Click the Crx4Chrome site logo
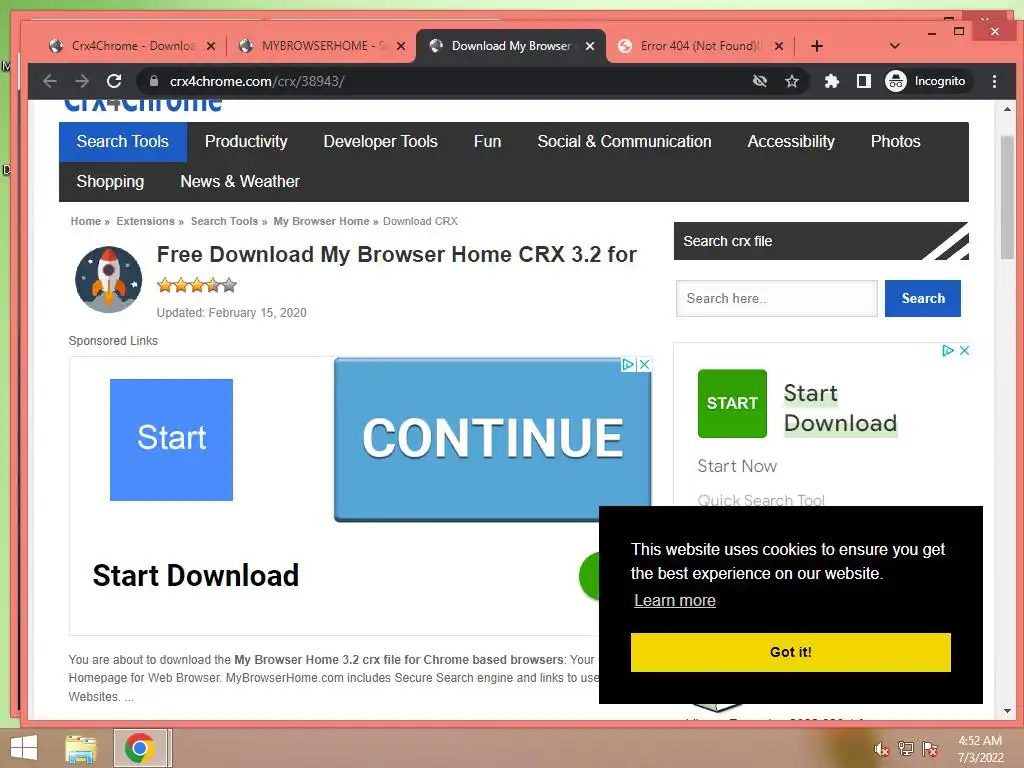 coord(143,104)
